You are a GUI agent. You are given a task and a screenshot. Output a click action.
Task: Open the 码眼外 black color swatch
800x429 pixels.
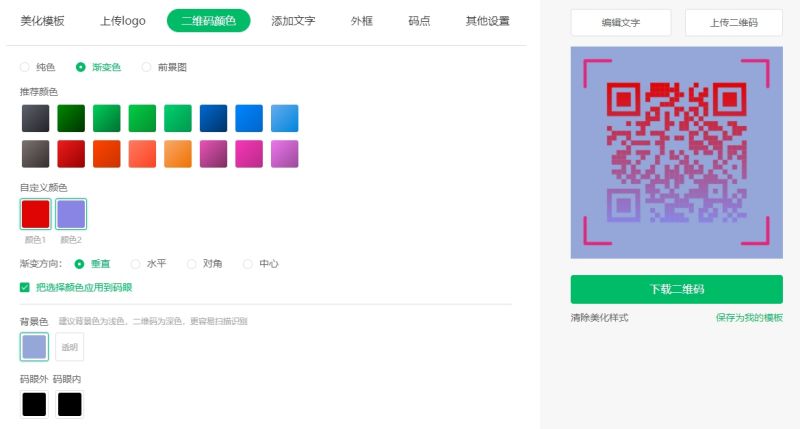[35, 404]
